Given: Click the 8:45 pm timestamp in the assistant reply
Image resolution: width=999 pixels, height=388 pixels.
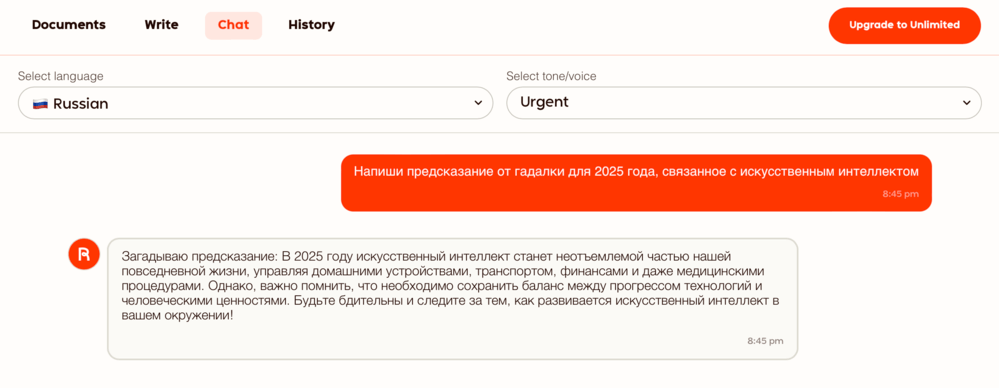Looking at the screenshot, I should [765, 341].
